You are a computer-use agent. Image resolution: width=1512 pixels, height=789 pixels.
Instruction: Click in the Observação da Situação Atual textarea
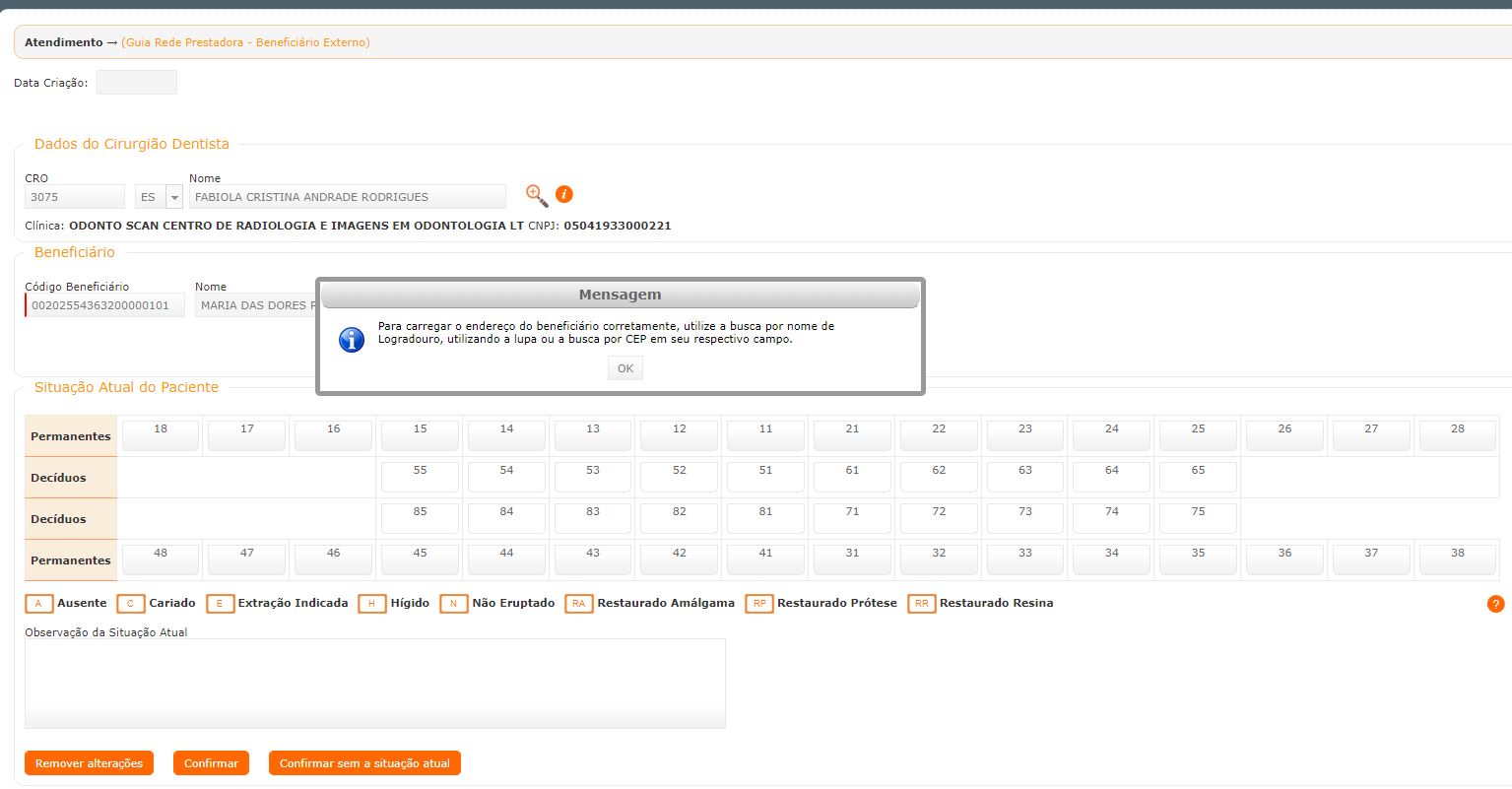click(x=374, y=684)
